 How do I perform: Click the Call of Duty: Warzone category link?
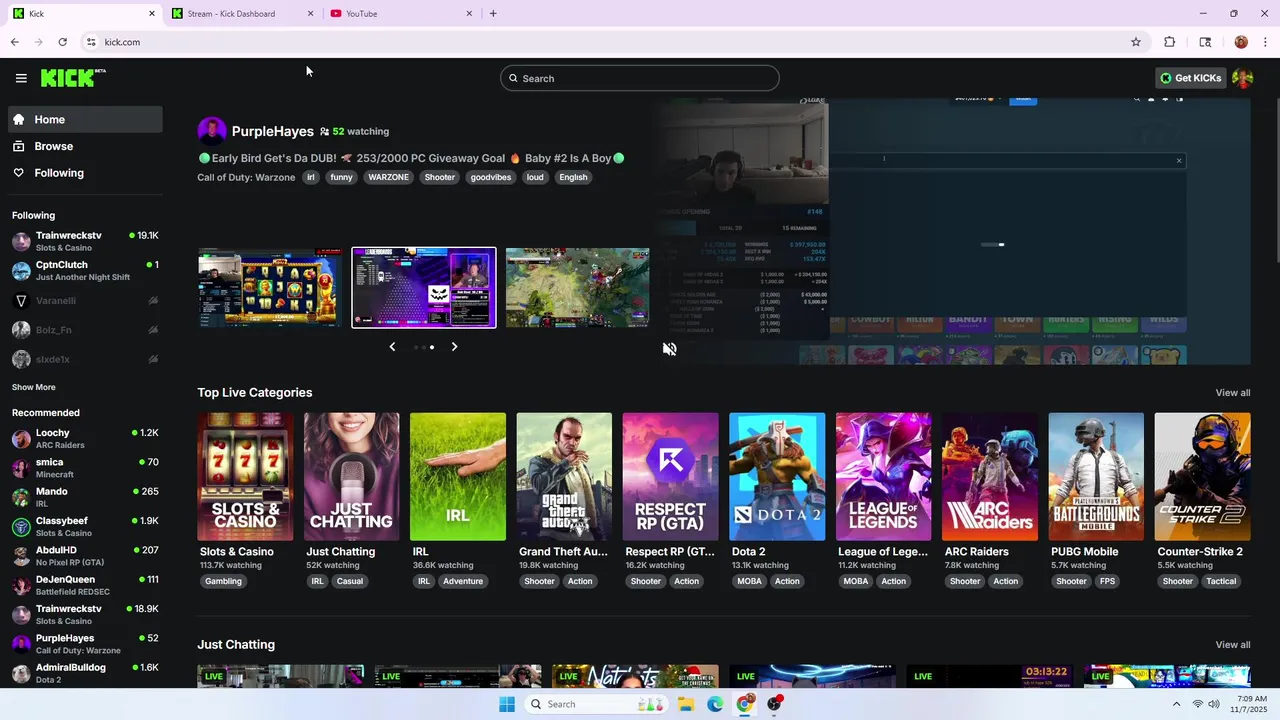click(x=246, y=177)
